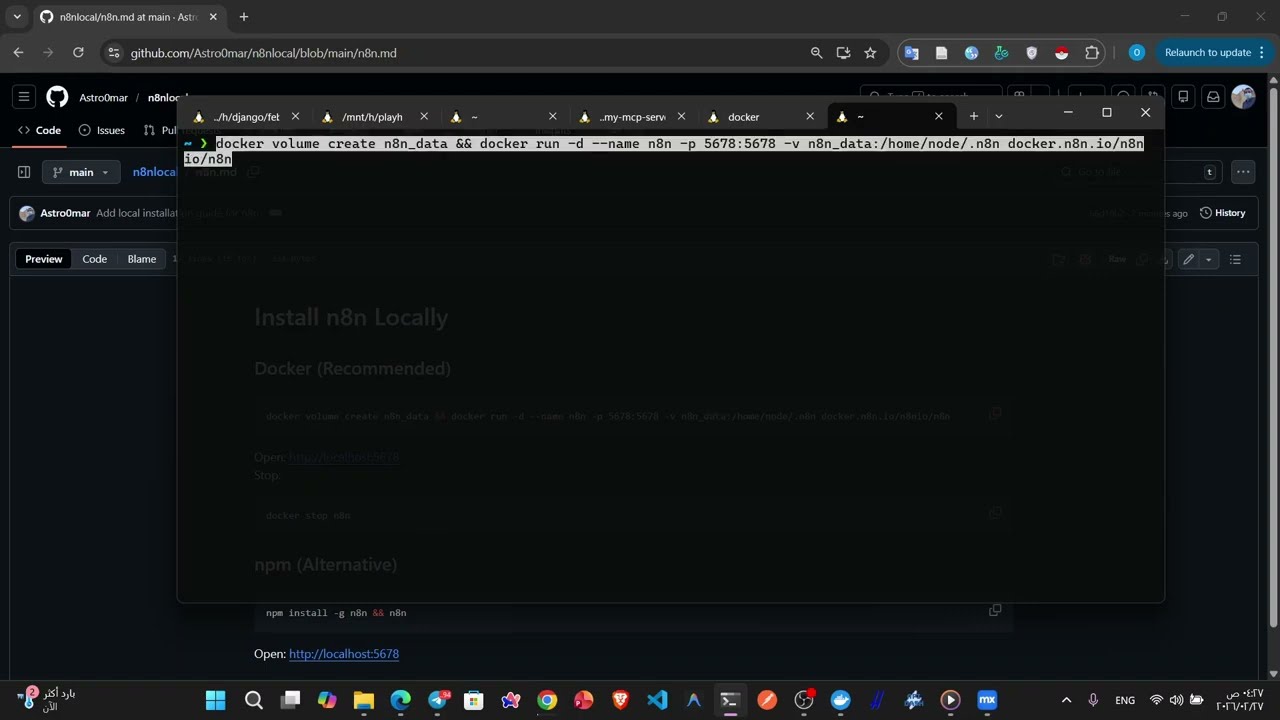View file History

click(x=1222, y=213)
